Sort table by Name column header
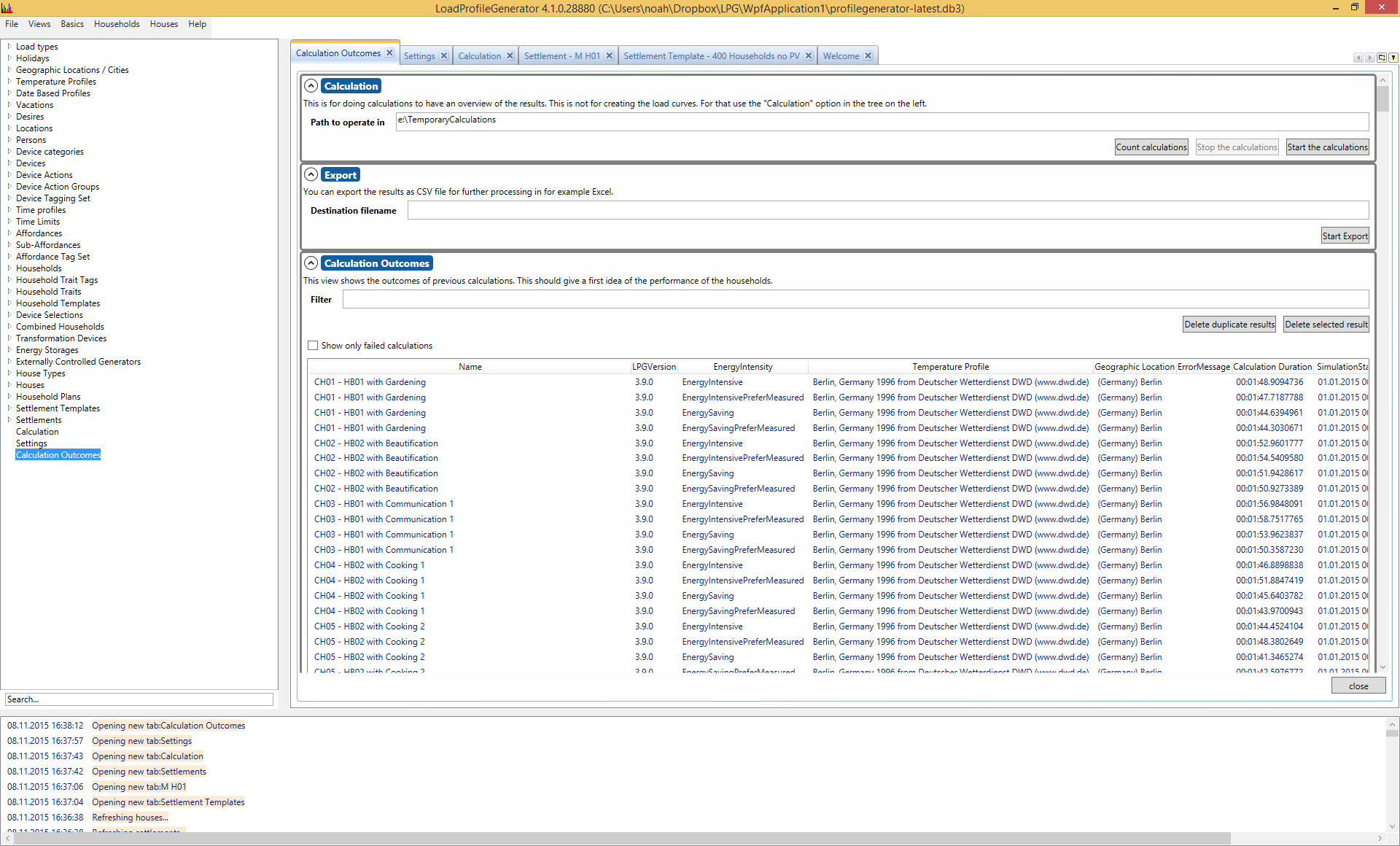The image size is (1400, 846). coord(470,367)
